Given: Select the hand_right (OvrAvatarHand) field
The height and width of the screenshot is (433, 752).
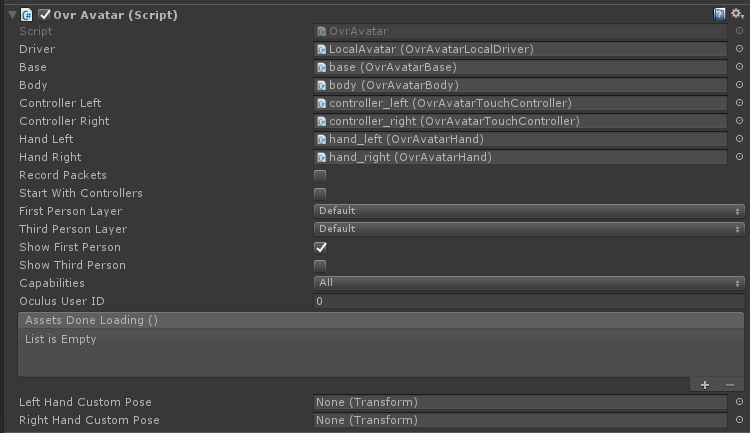Looking at the screenshot, I should [520, 157].
